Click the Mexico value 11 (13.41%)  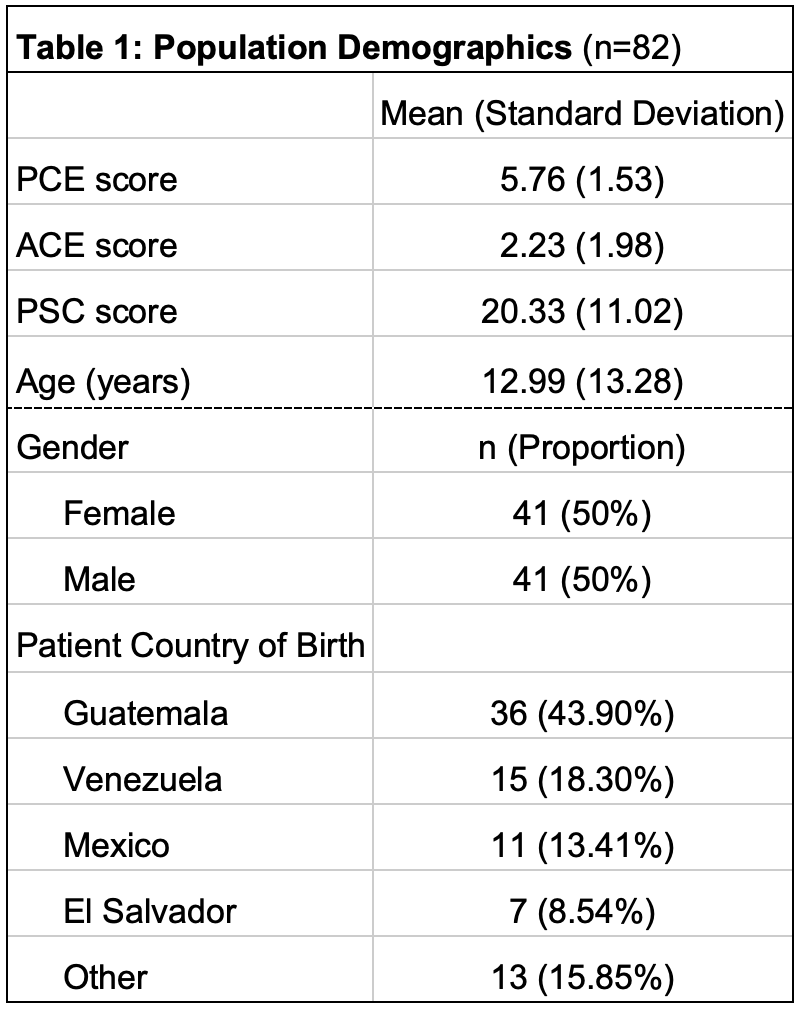click(583, 845)
